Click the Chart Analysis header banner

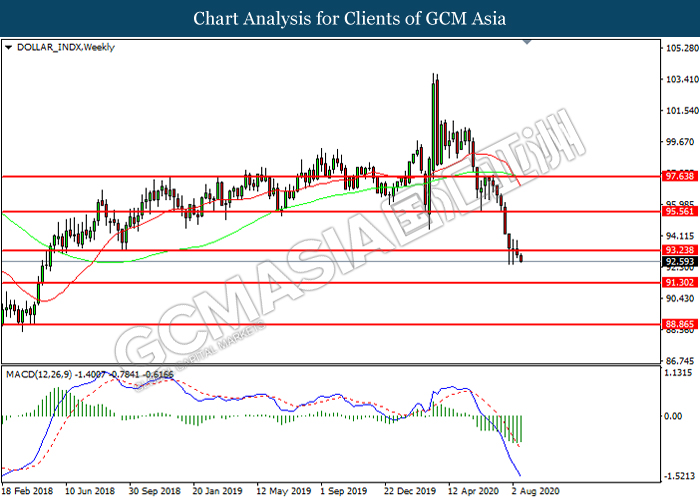point(350,18)
